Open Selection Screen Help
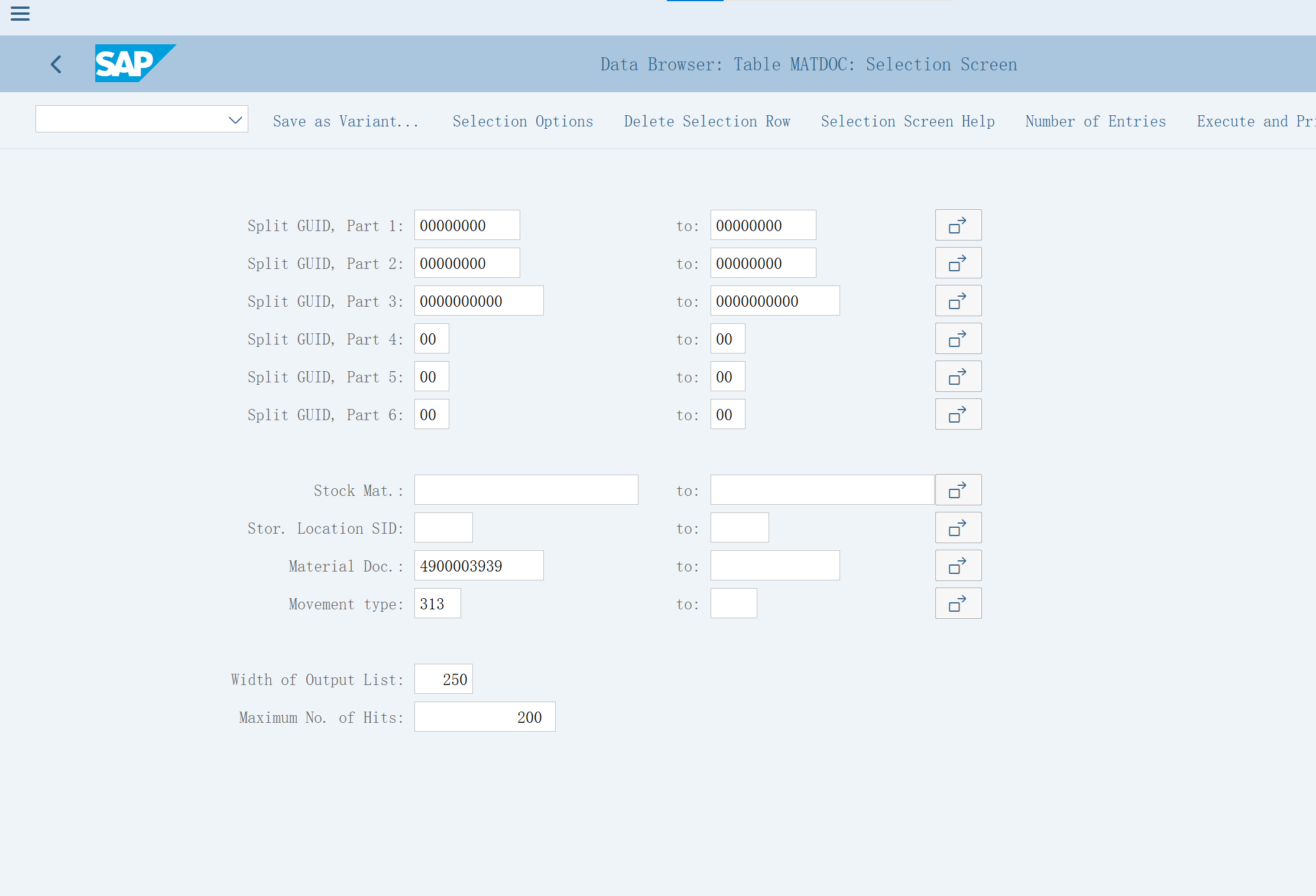Screen dimensions: 1316x896 tap(907, 121)
